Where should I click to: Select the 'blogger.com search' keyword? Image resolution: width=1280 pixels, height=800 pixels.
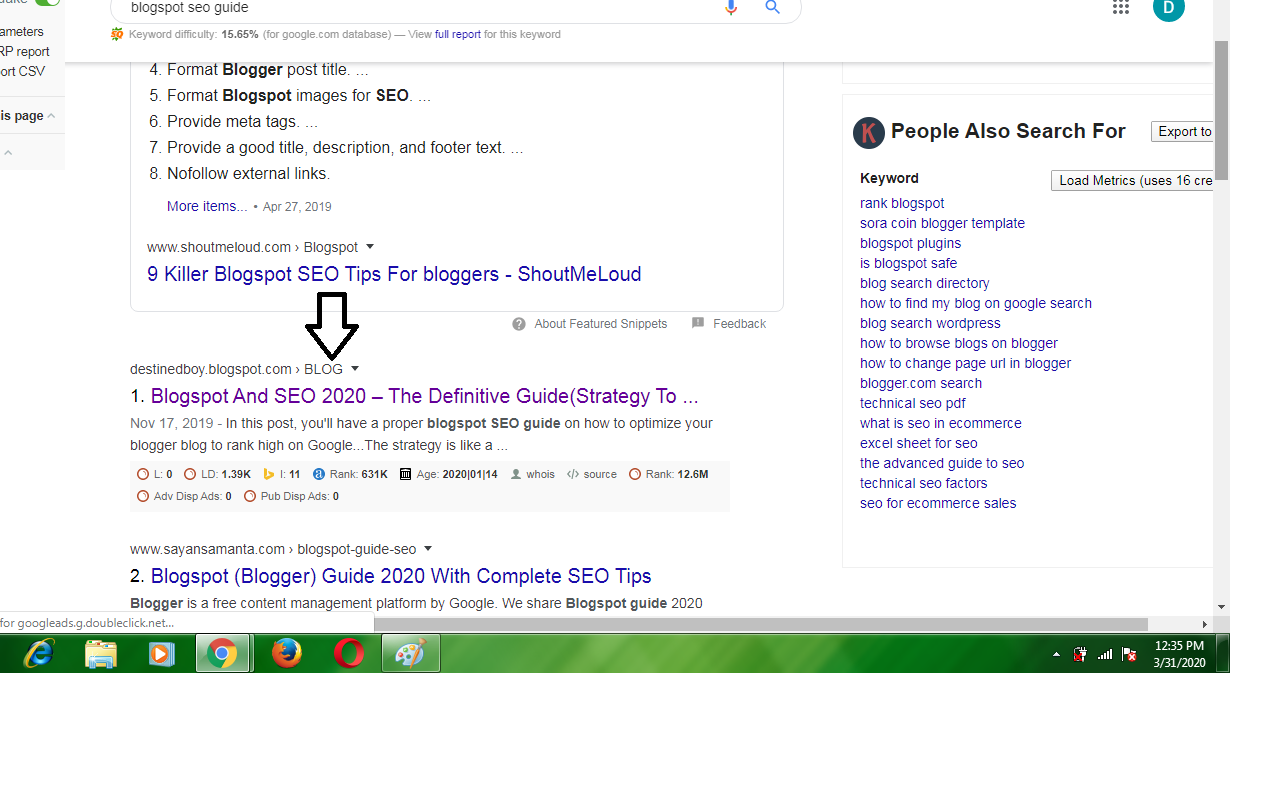pos(921,383)
